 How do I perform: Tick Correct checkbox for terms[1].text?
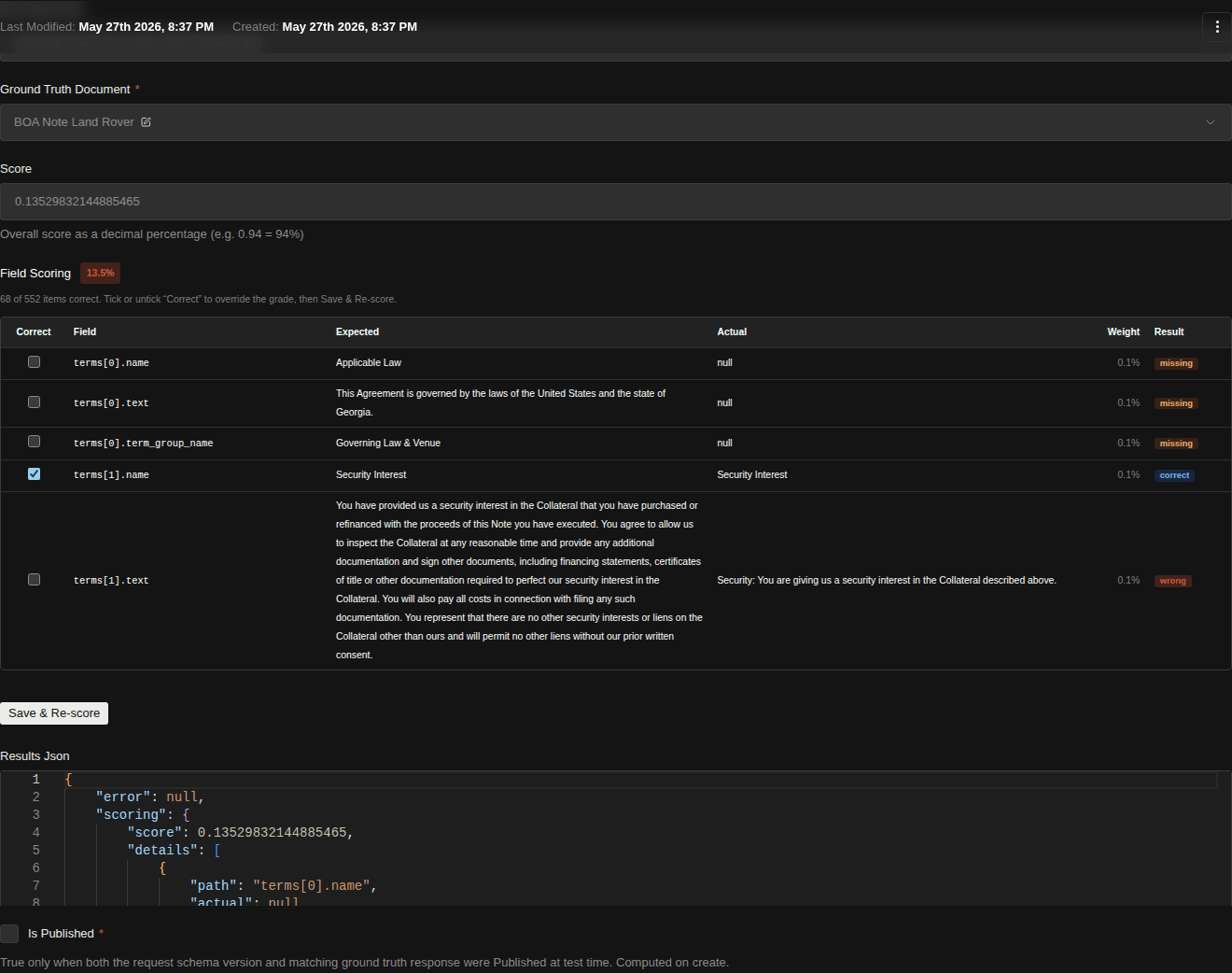[35, 580]
